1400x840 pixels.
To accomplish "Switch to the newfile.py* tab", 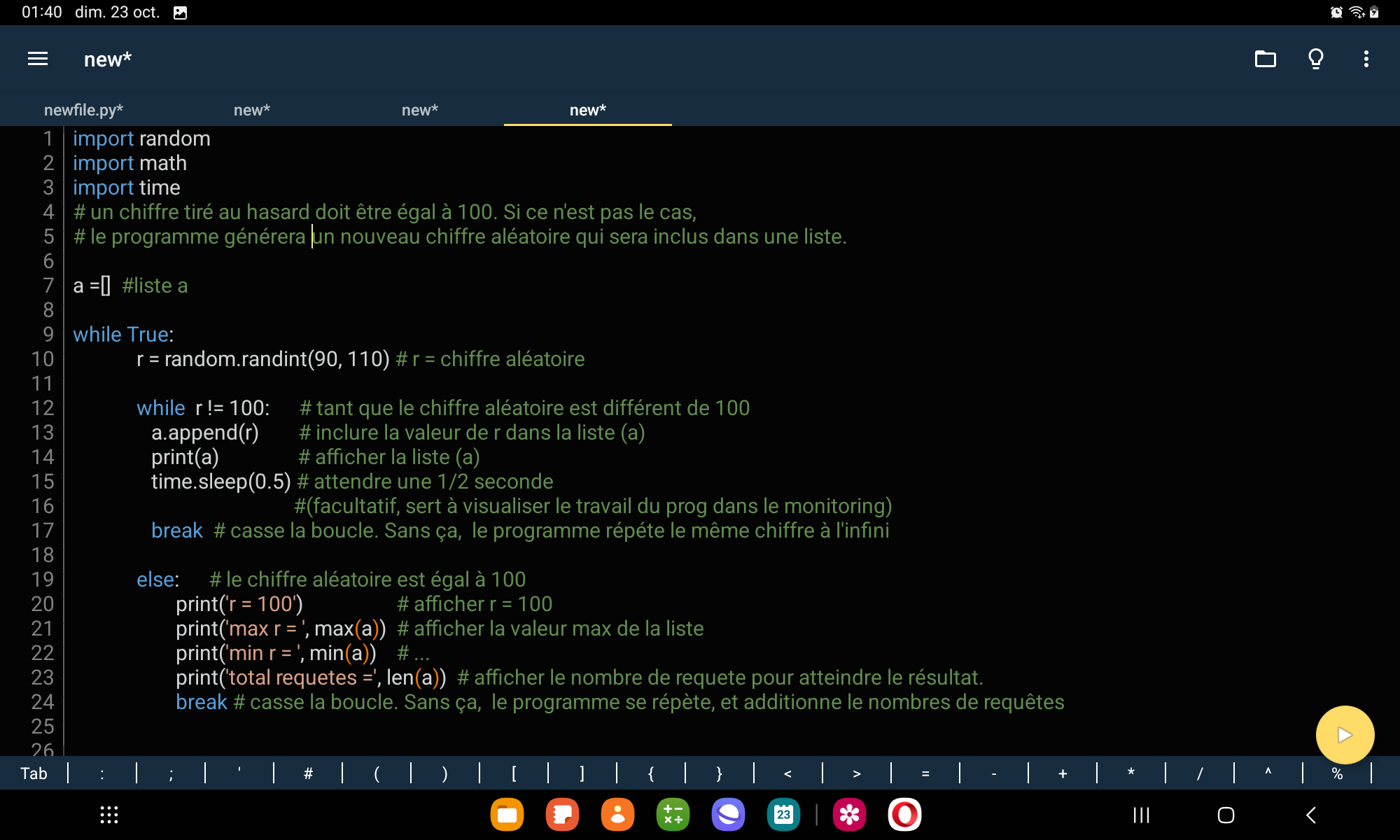I will pos(83,110).
